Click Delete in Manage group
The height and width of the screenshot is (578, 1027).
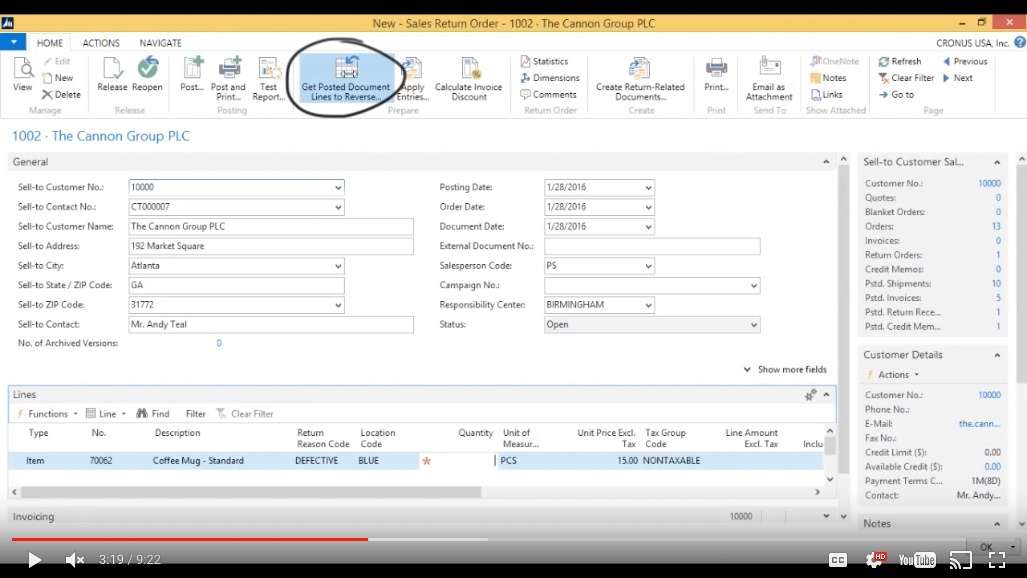(x=62, y=94)
